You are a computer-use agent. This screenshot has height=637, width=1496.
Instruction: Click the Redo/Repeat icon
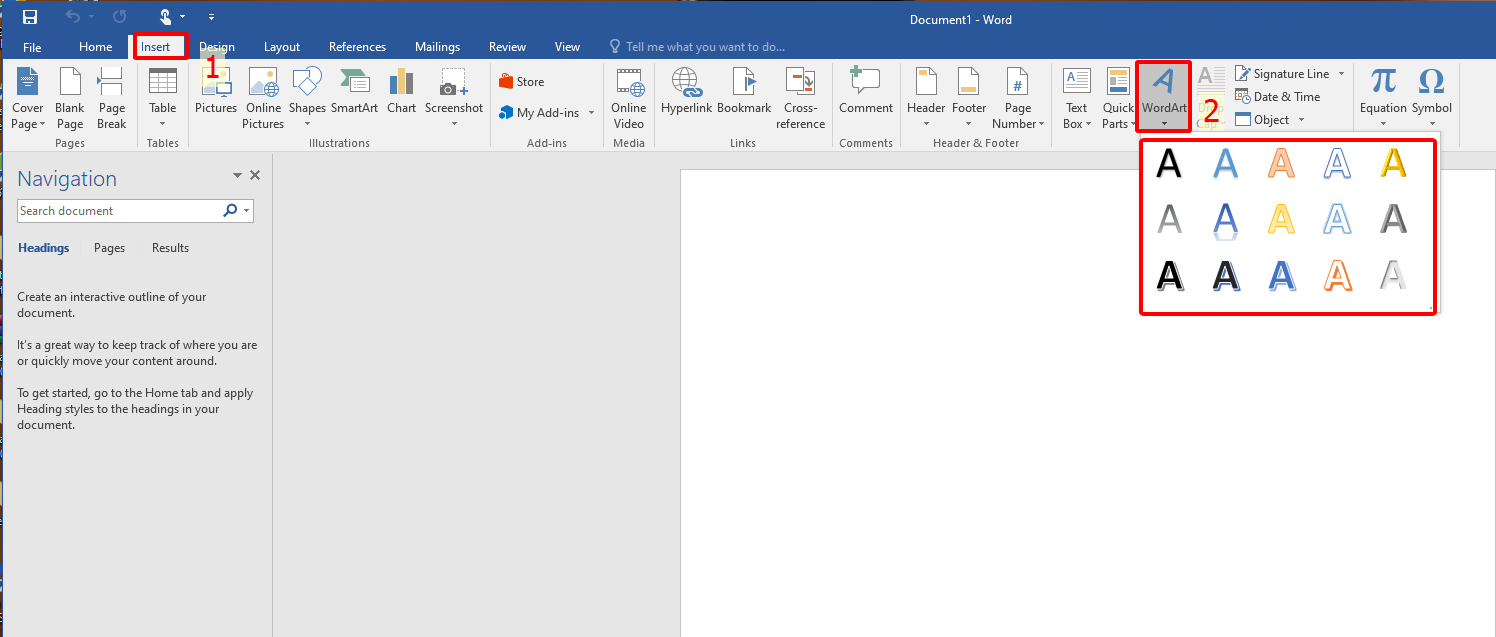120,17
